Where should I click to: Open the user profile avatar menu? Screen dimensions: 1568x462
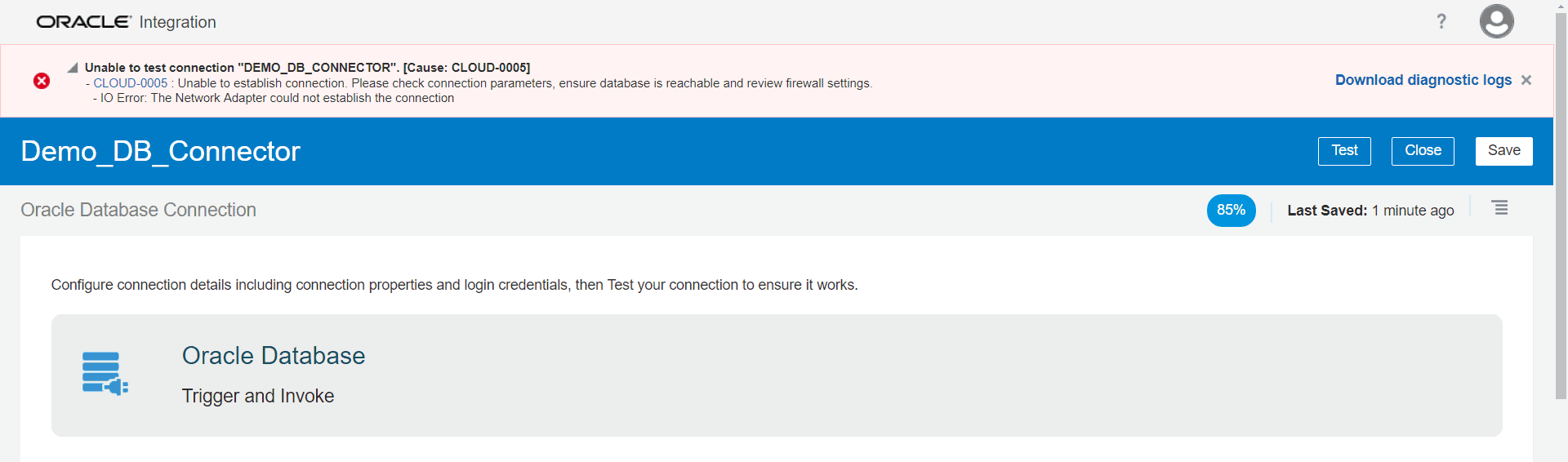point(1496,21)
